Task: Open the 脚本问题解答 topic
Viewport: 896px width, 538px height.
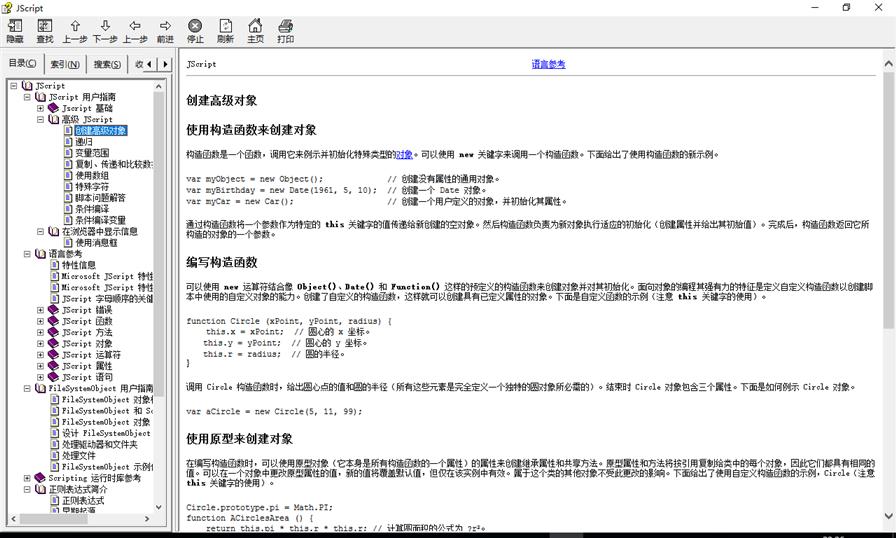Action: pyautogui.click(x=100, y=198)
